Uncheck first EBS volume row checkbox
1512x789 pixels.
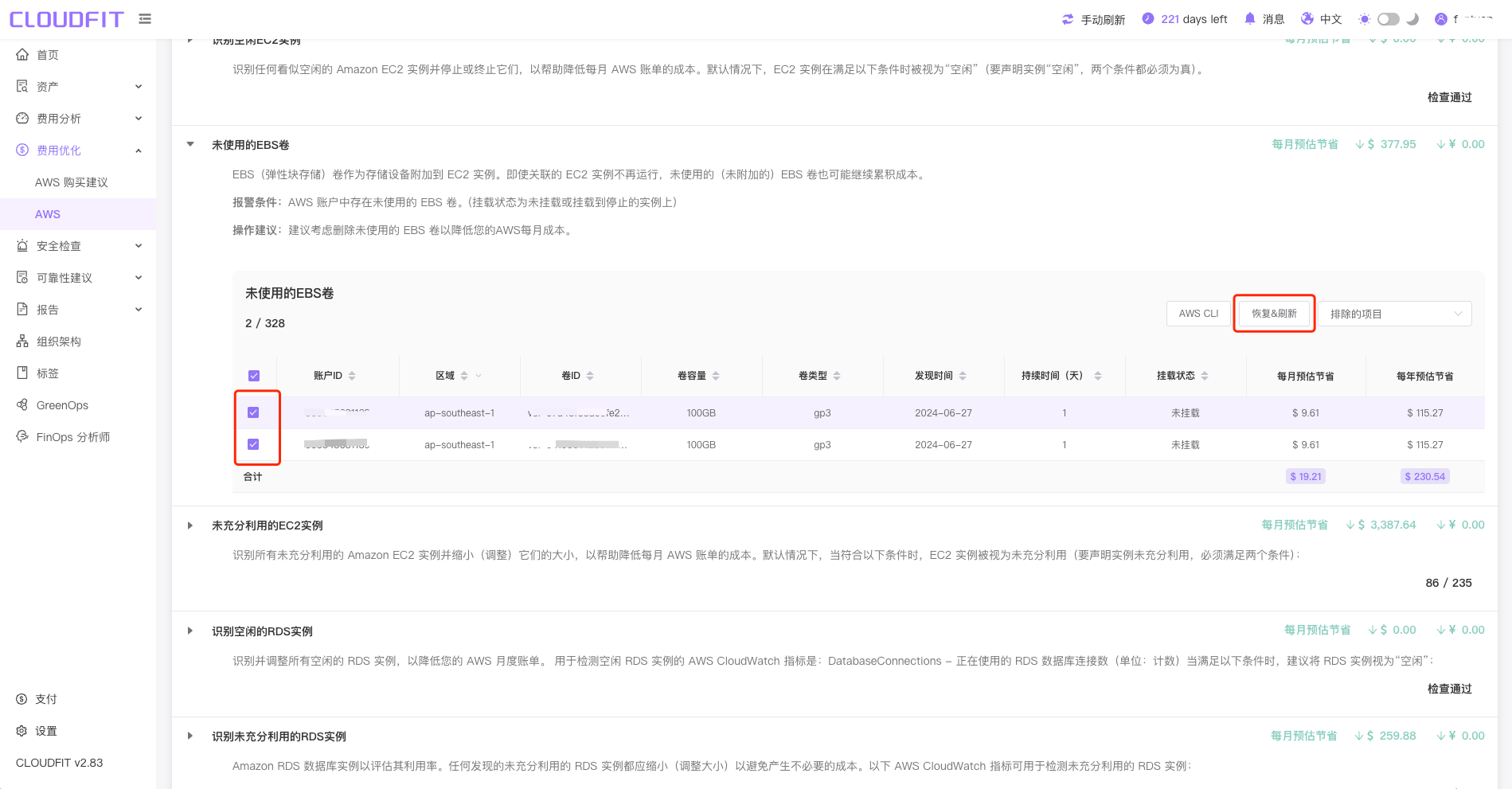click(253, 412)
